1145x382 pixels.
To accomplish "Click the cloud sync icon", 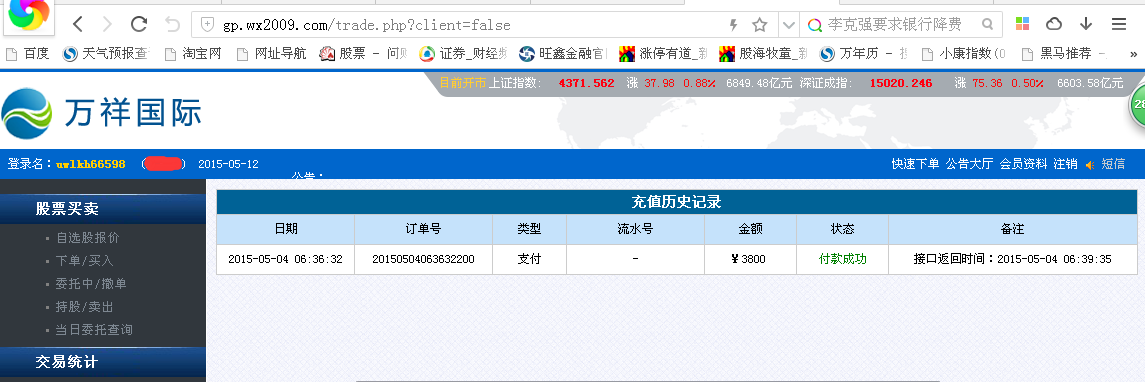I will pyautogui.click(x=1054, y=25).
